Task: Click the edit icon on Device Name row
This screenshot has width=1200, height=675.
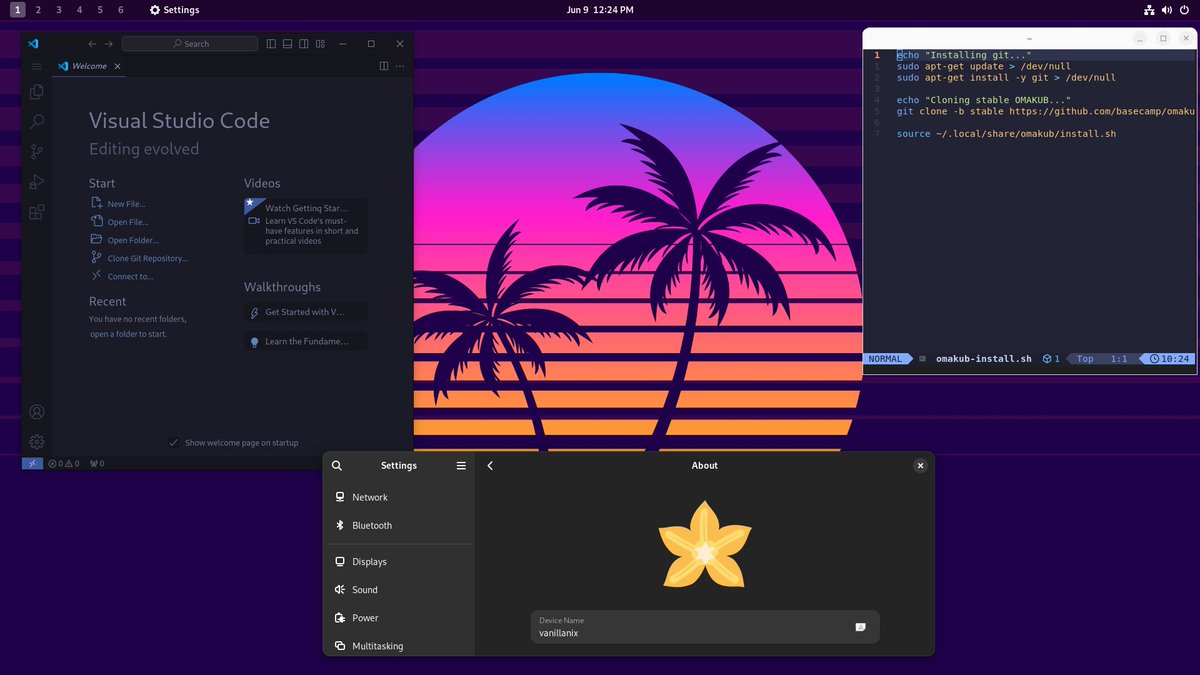Action: pyautogui.click(x=860, y=627)
